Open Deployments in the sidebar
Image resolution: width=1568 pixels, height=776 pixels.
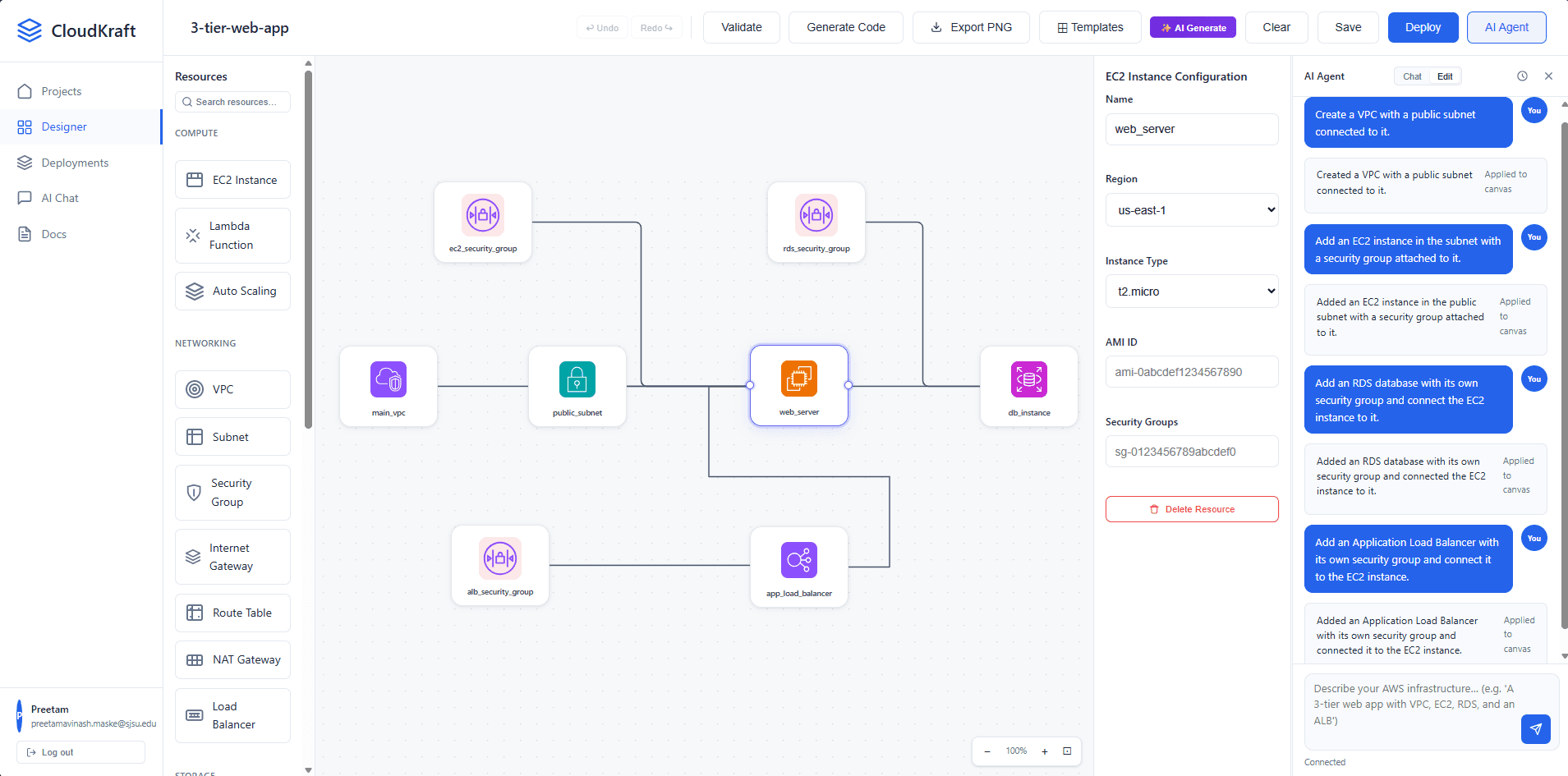(80, 163)
